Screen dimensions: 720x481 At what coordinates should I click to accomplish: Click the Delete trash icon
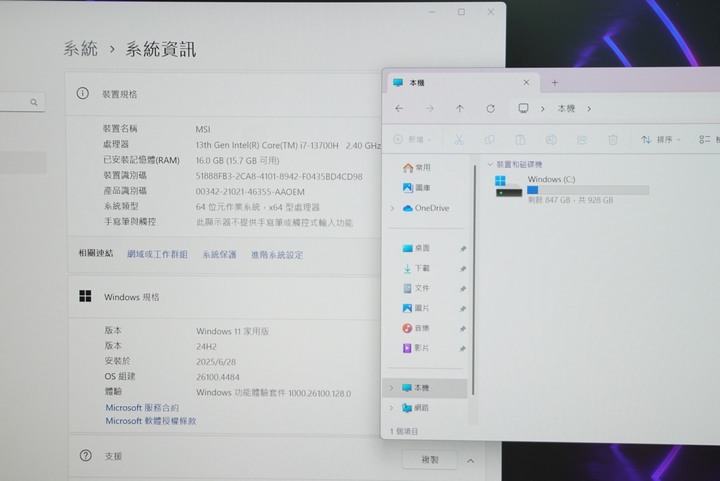pyautogui.click(x=613, y=140)
